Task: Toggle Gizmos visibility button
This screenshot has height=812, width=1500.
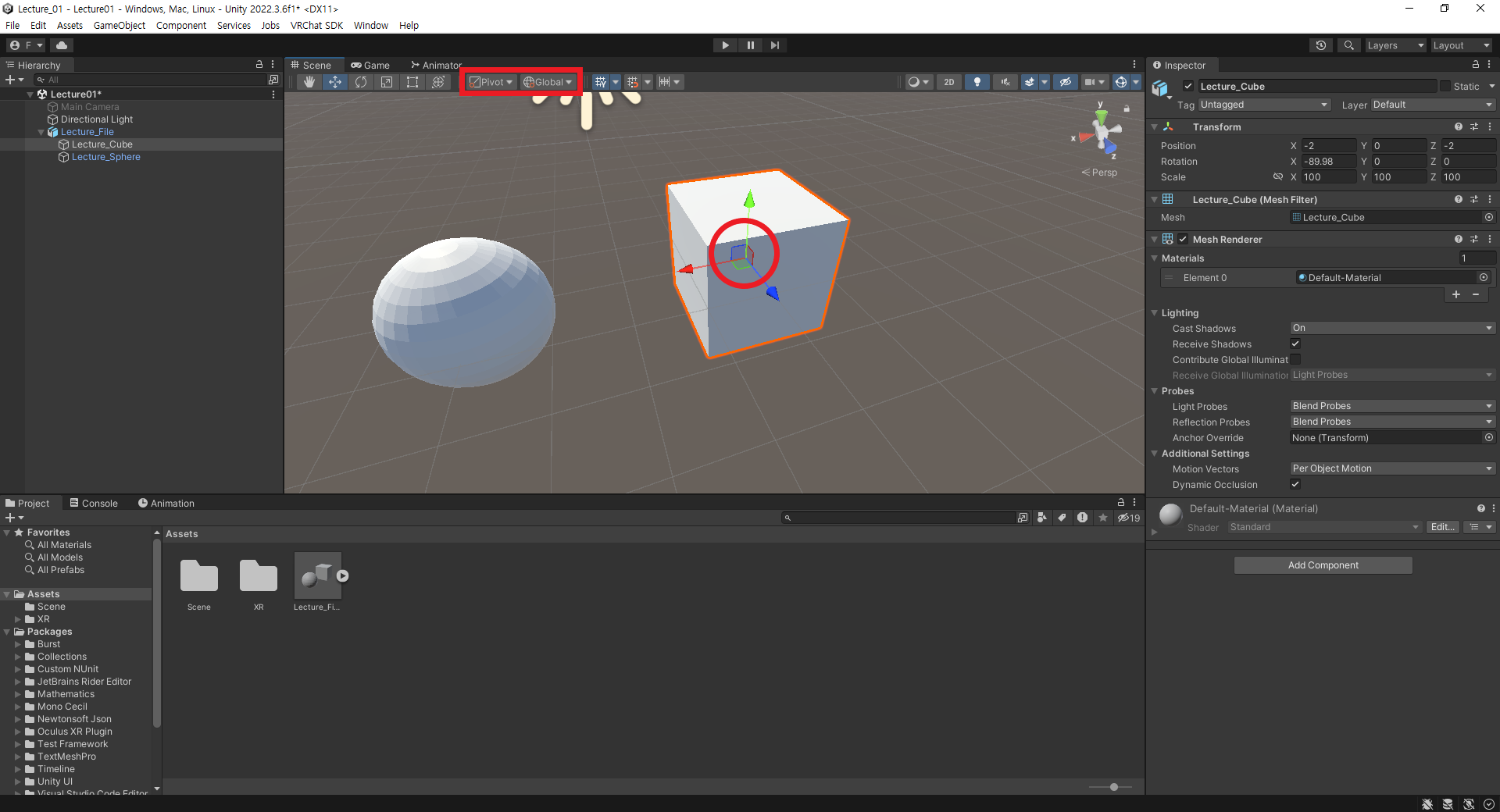Action: pyautogui.click(x=1121, y=82)
